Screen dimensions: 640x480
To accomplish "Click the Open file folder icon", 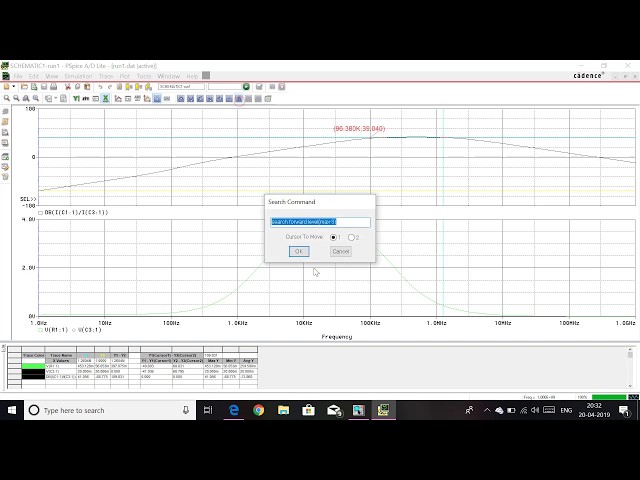I will [24, 87].
